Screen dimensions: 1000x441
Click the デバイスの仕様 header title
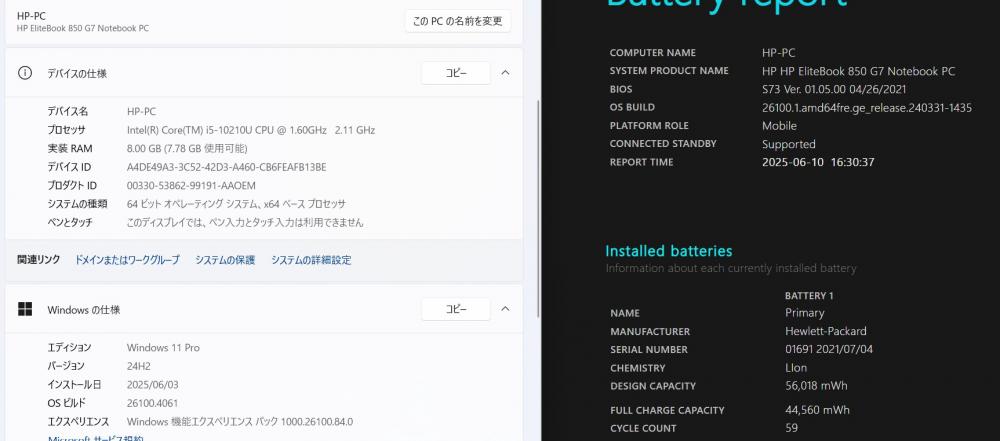(77, 73)
